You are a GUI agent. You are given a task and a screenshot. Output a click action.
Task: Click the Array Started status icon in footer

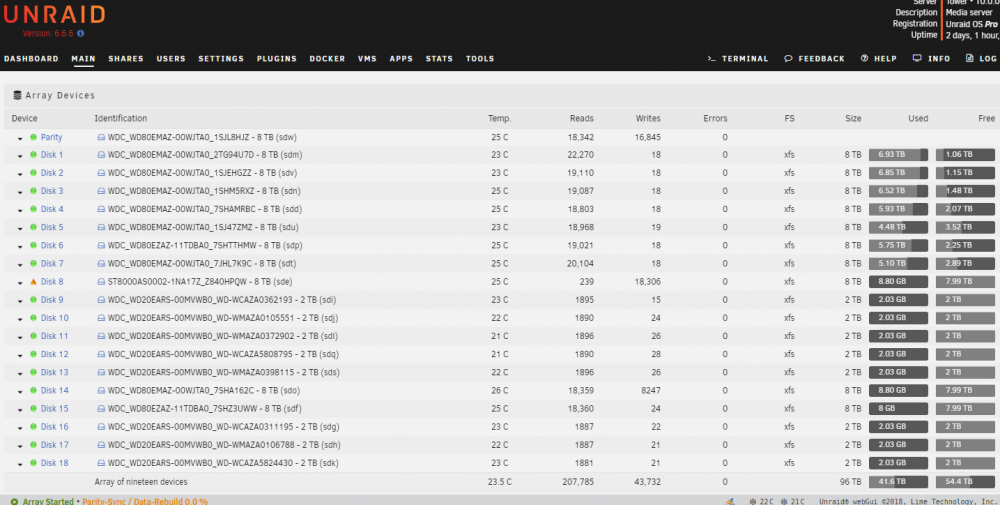click(x=15, y=502)
